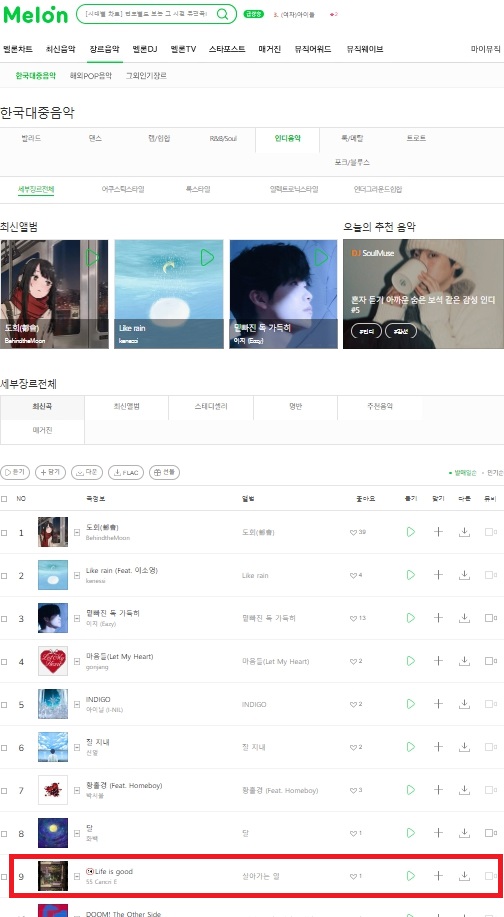Play the Like rain album thumbnail

point(207,257)
